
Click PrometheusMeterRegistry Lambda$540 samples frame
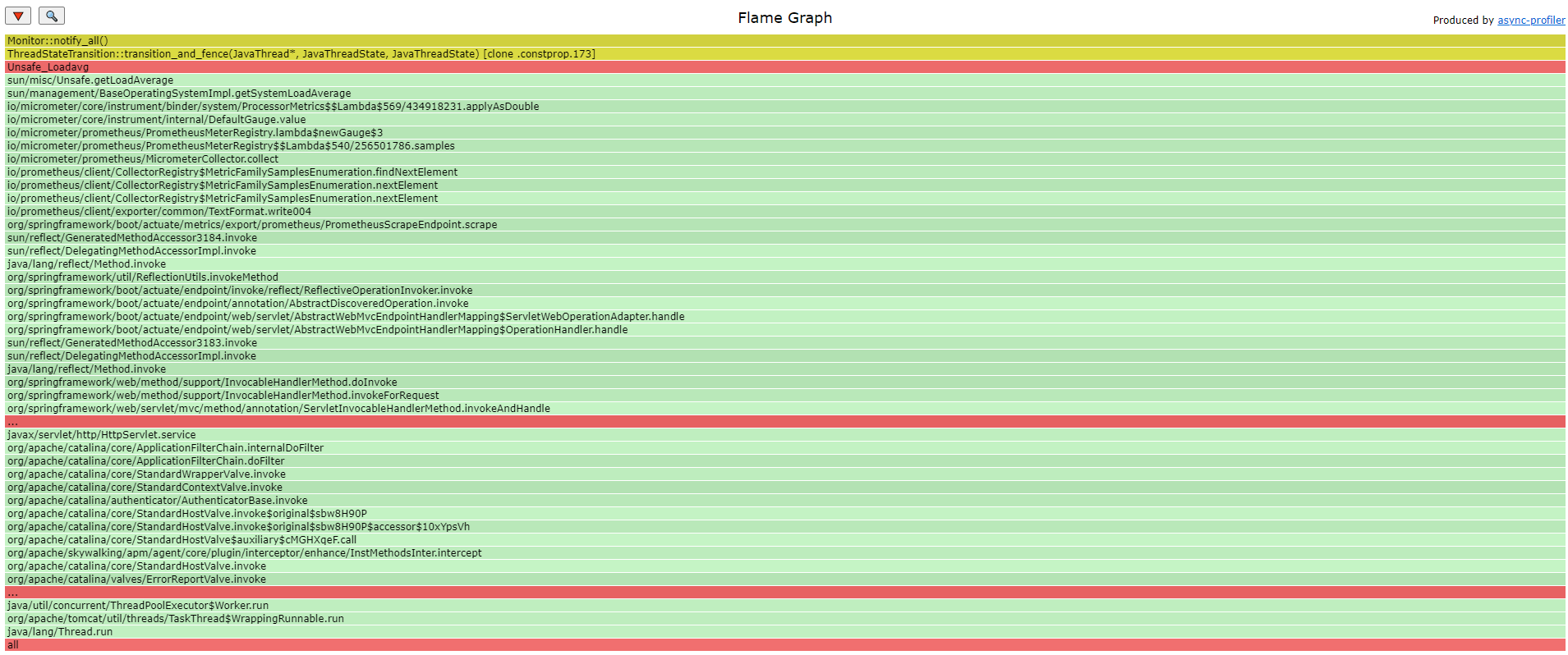[784, 146]
